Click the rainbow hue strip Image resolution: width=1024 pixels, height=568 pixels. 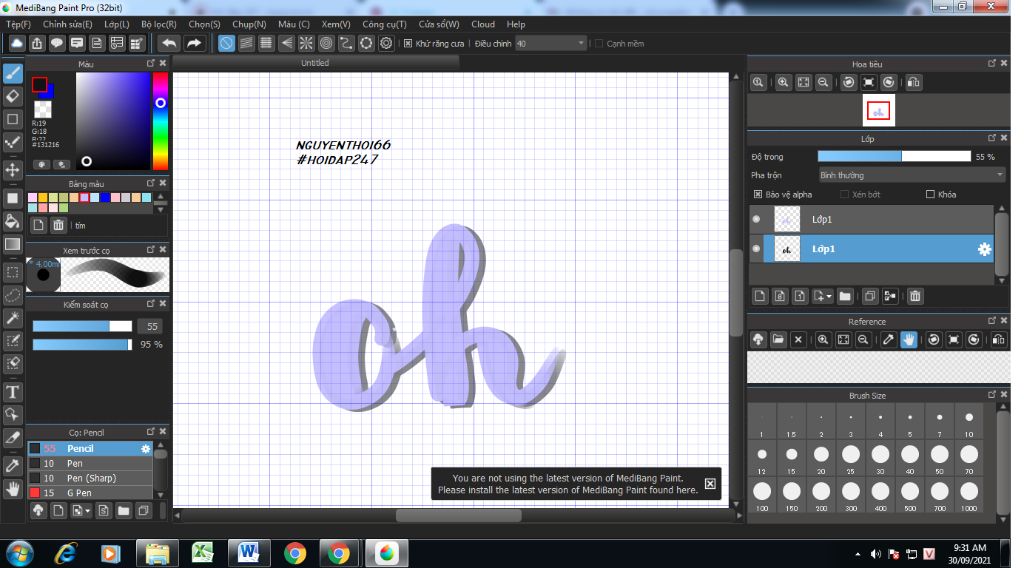[160, 121]
